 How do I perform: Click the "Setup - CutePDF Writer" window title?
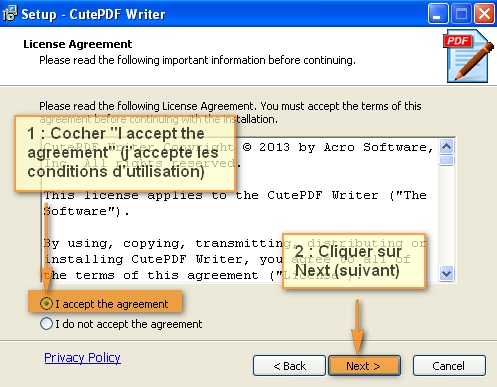click(x=93, y=14)
